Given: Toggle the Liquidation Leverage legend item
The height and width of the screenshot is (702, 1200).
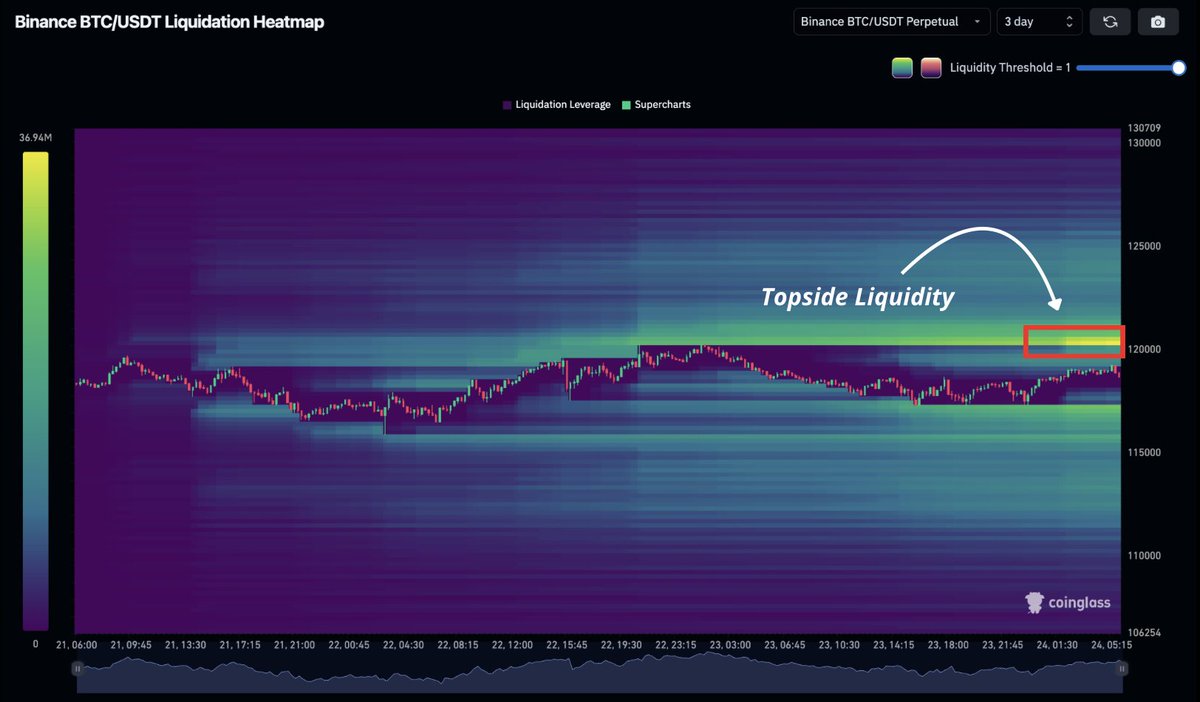Looking at the screenshot, I should point(556,104).
